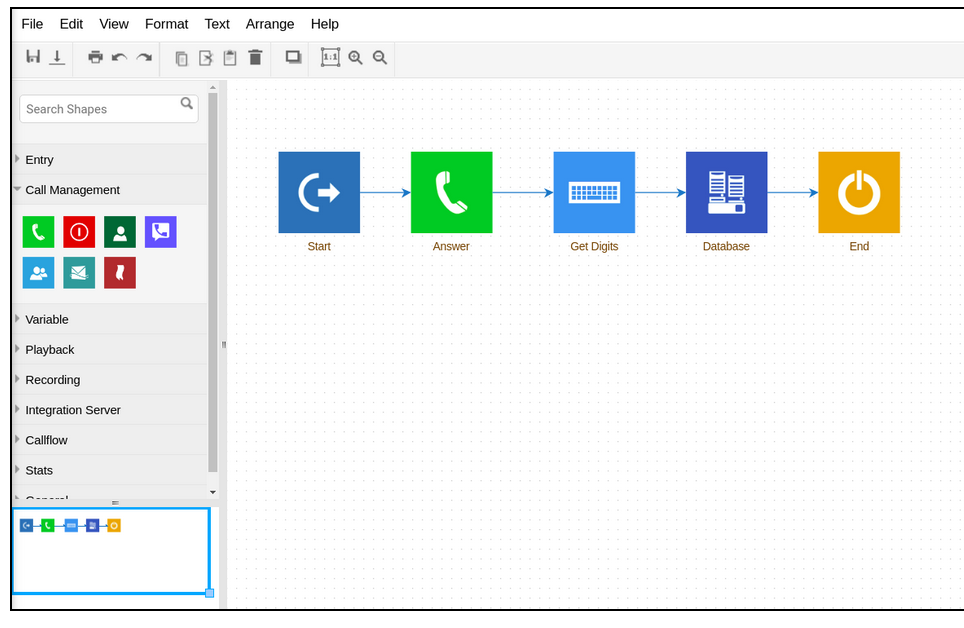Viewport: 964px width, 628px height.
Task: Select the dark green single user shape
Action: click(x=120, y=232)
